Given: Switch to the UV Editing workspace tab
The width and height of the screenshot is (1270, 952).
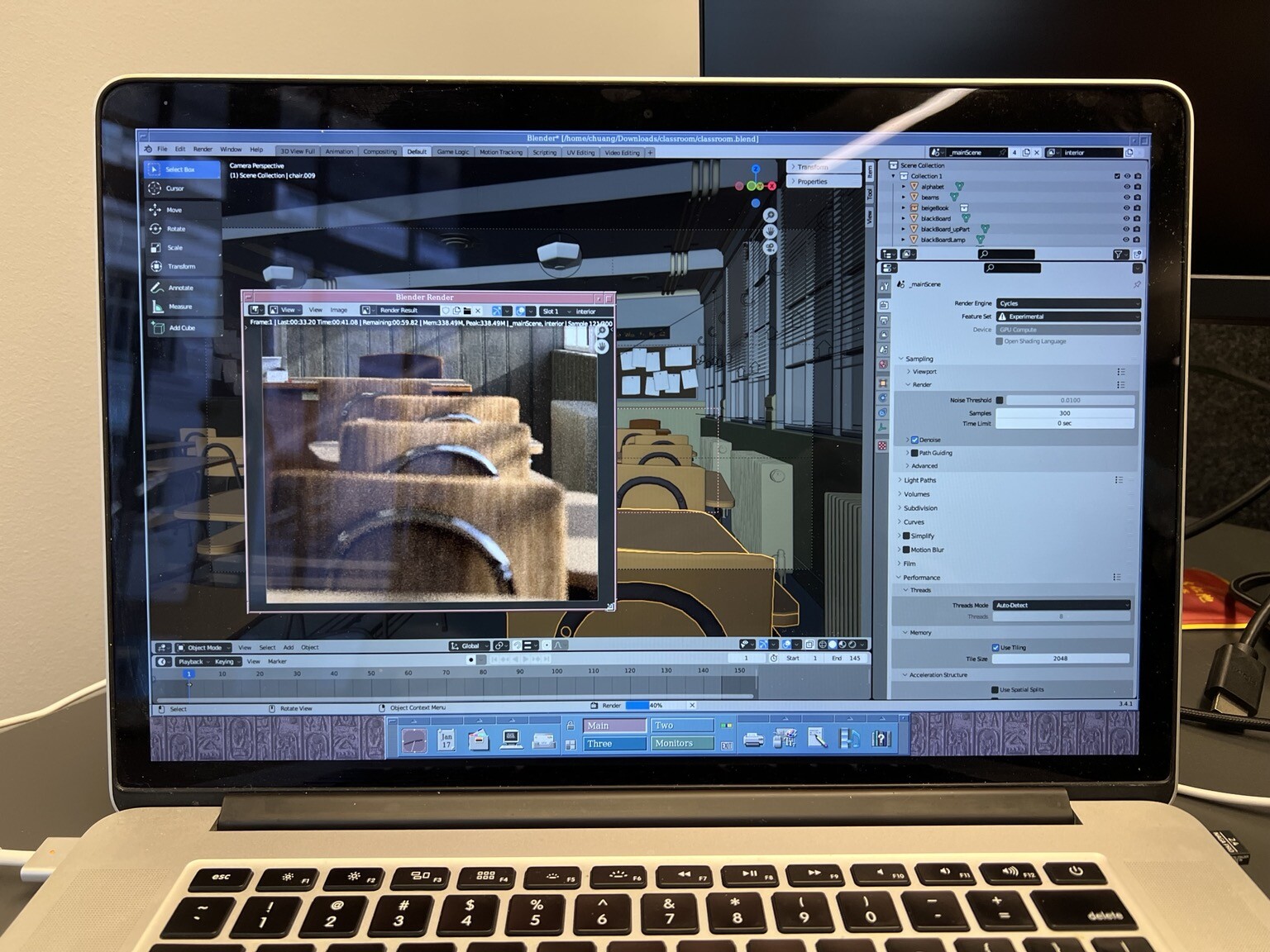Looking at the screenshot, I should point(580,152).
